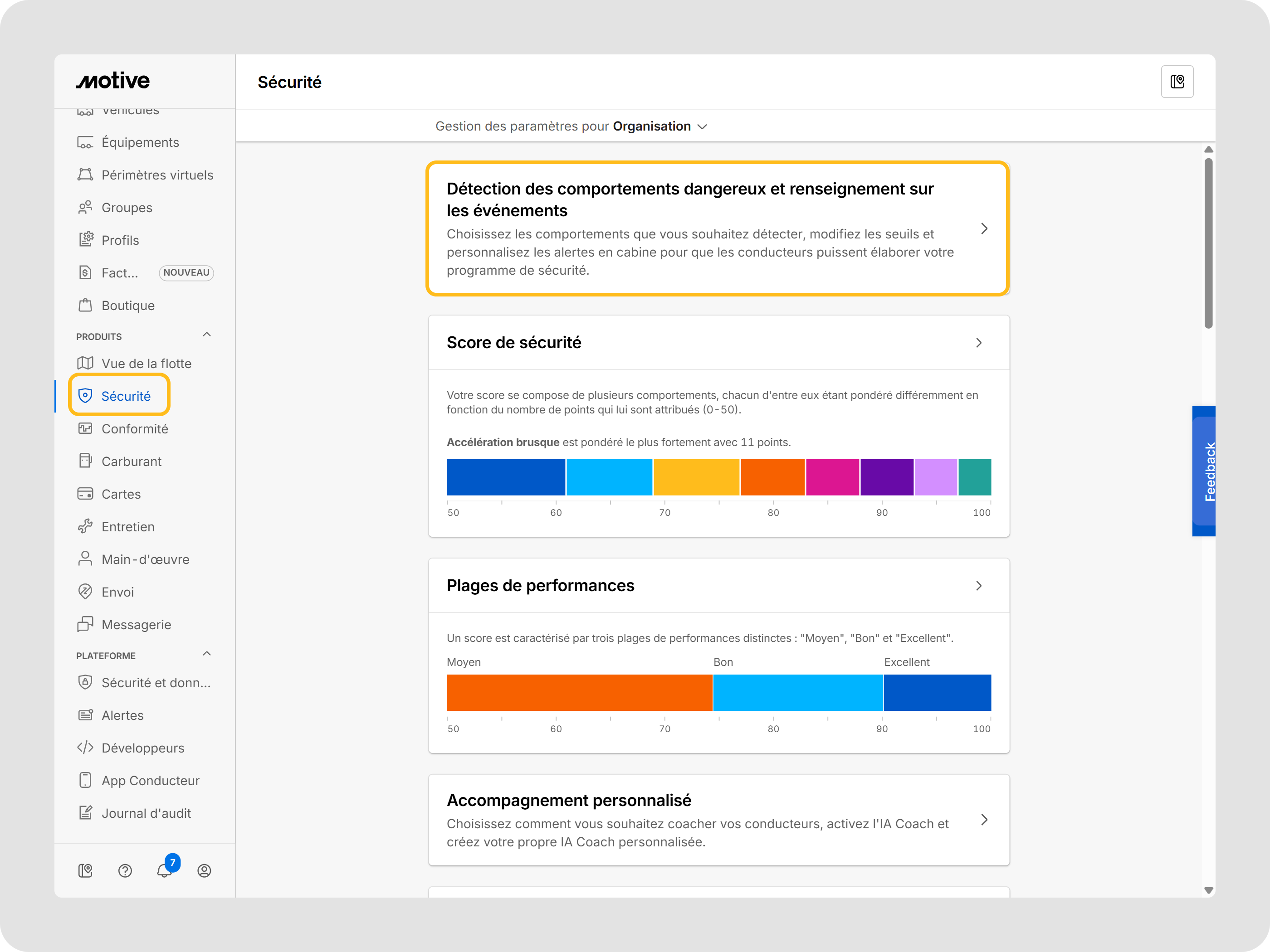Open the Feedback side tab
The width and height of the screenshot is (1270, 952).
(1205, 471)
